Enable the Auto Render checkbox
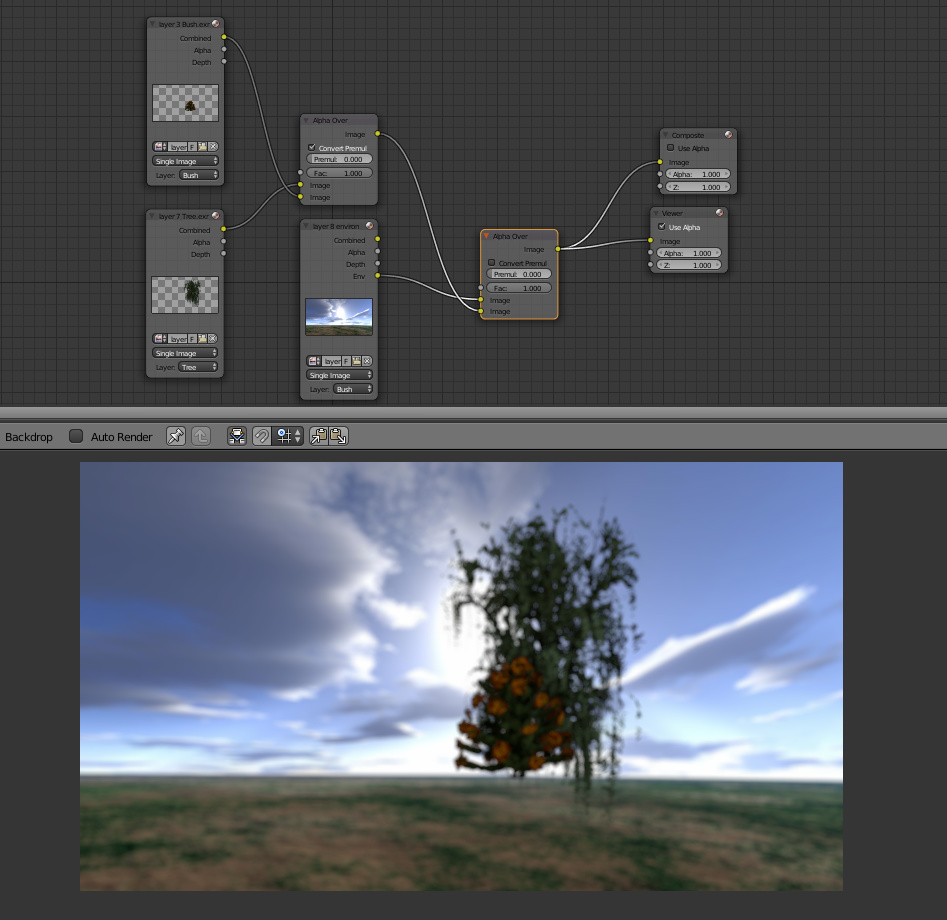The height and width of the screenshot is (920, 947). coord(76,436)
